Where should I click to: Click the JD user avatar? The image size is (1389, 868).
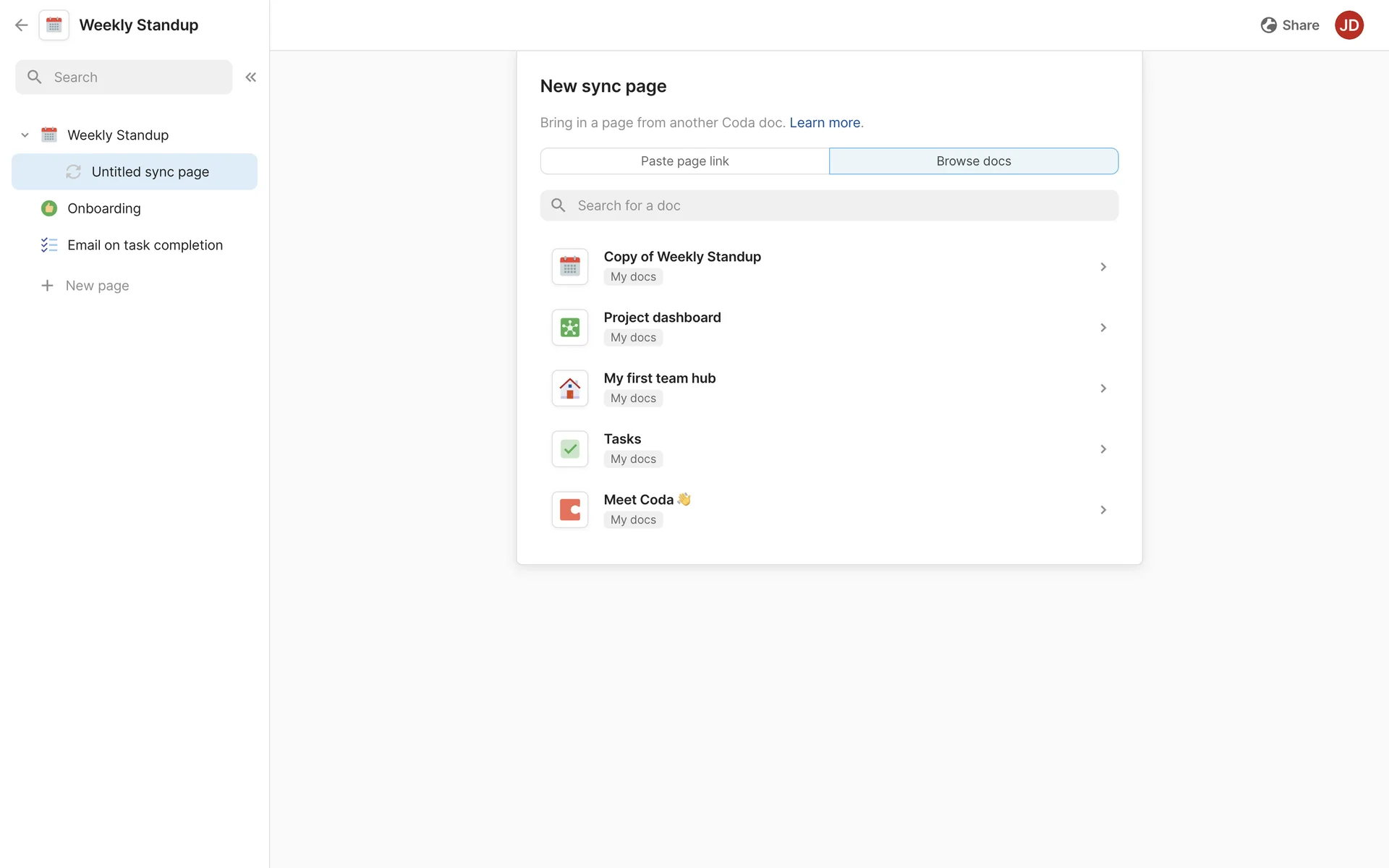pos(1348,25)
